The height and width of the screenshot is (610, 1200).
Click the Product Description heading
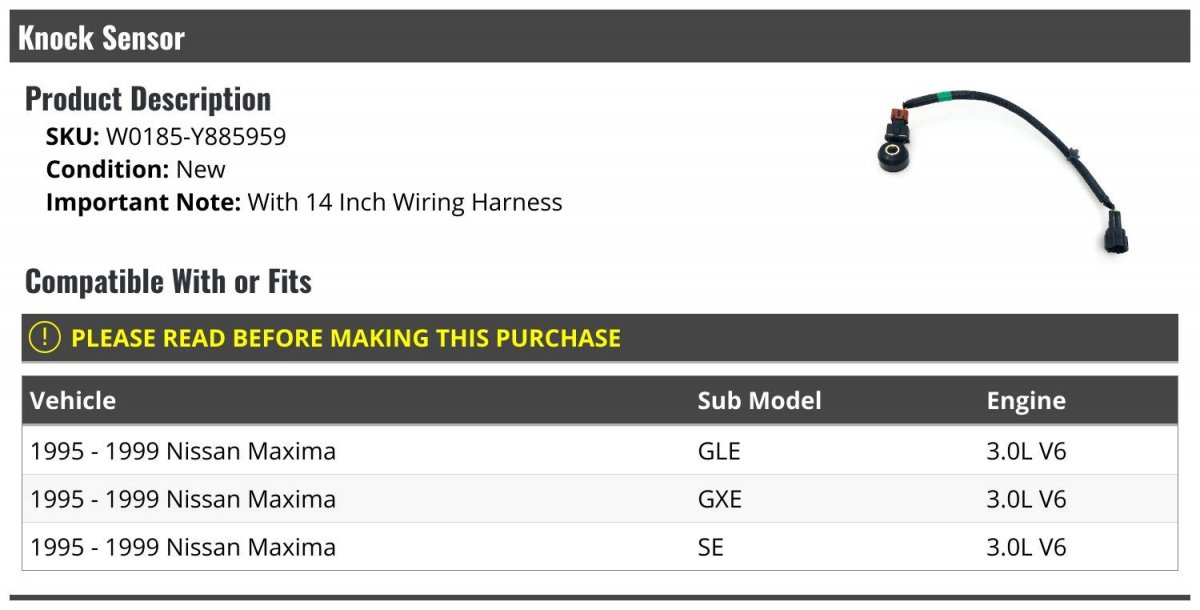coord(148,99)
